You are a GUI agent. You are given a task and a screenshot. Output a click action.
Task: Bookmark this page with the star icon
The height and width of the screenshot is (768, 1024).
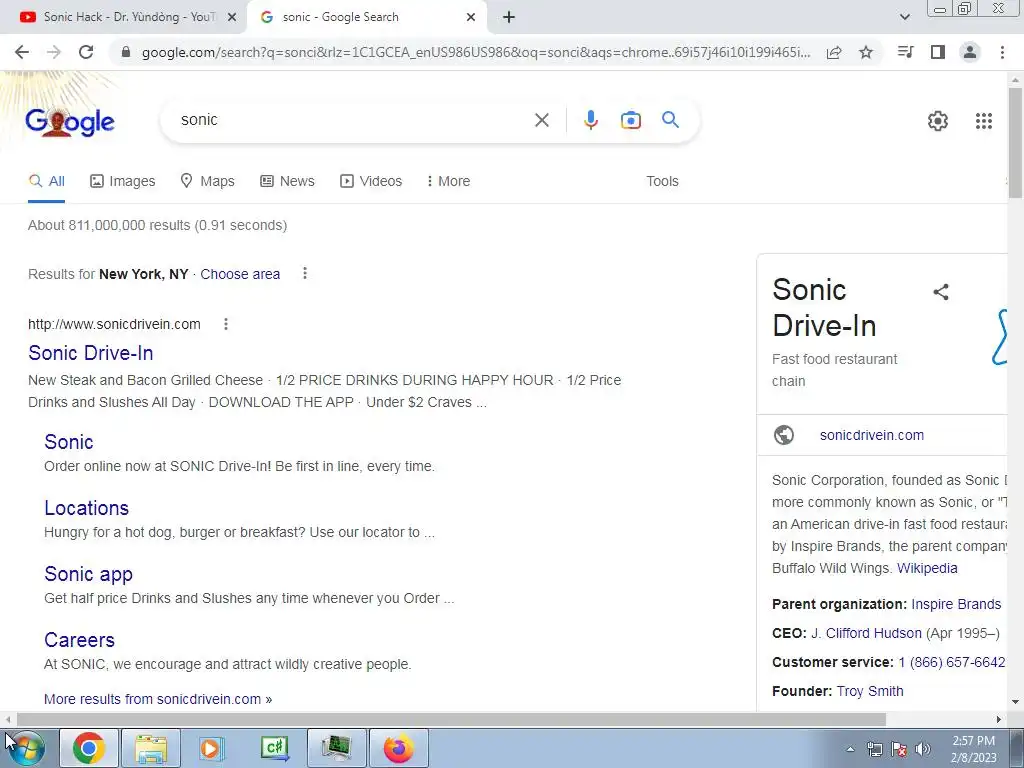[866, 52]
